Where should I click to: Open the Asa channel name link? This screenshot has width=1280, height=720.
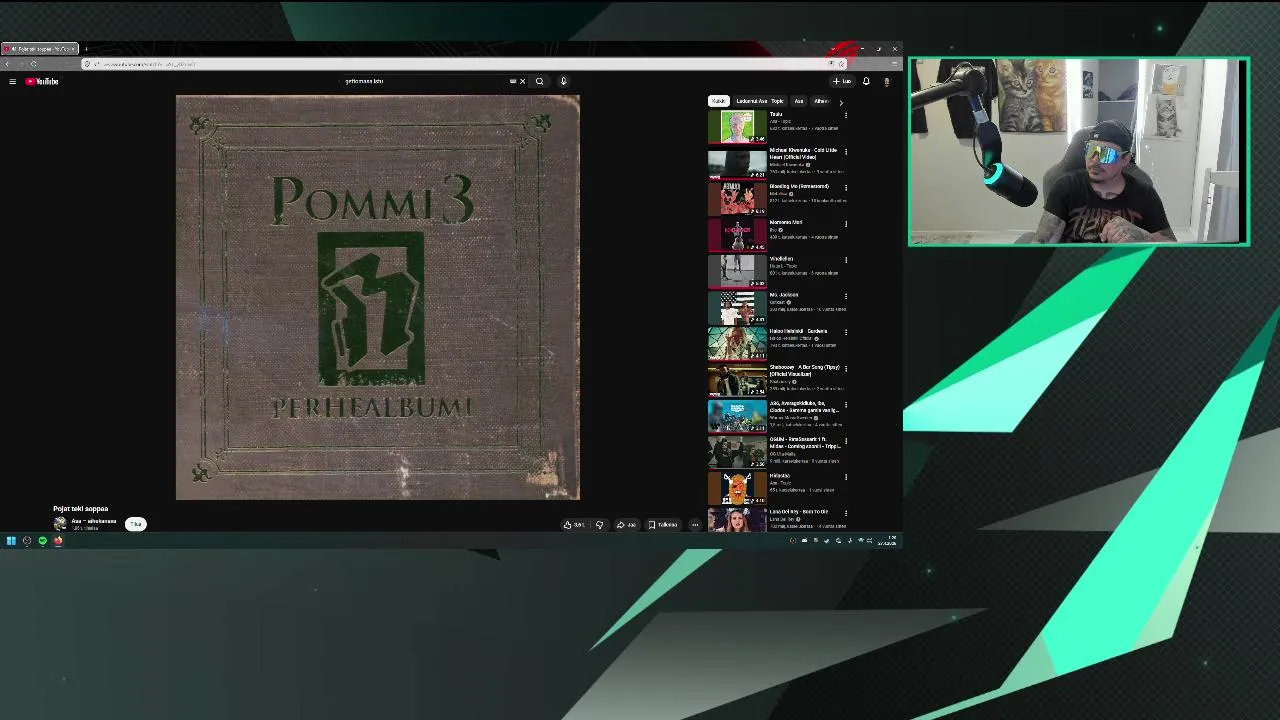94,521
